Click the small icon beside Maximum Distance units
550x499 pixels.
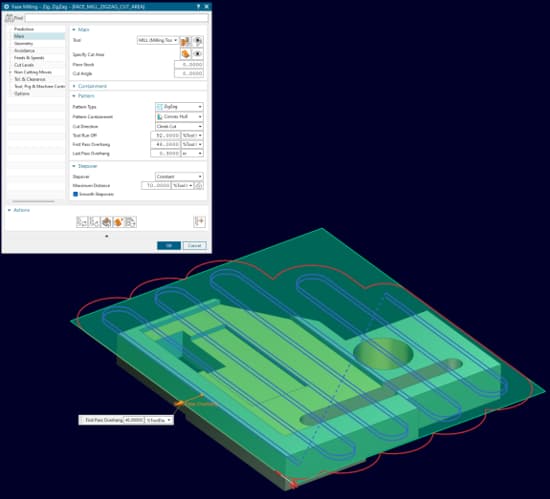[x=199, y=186]
